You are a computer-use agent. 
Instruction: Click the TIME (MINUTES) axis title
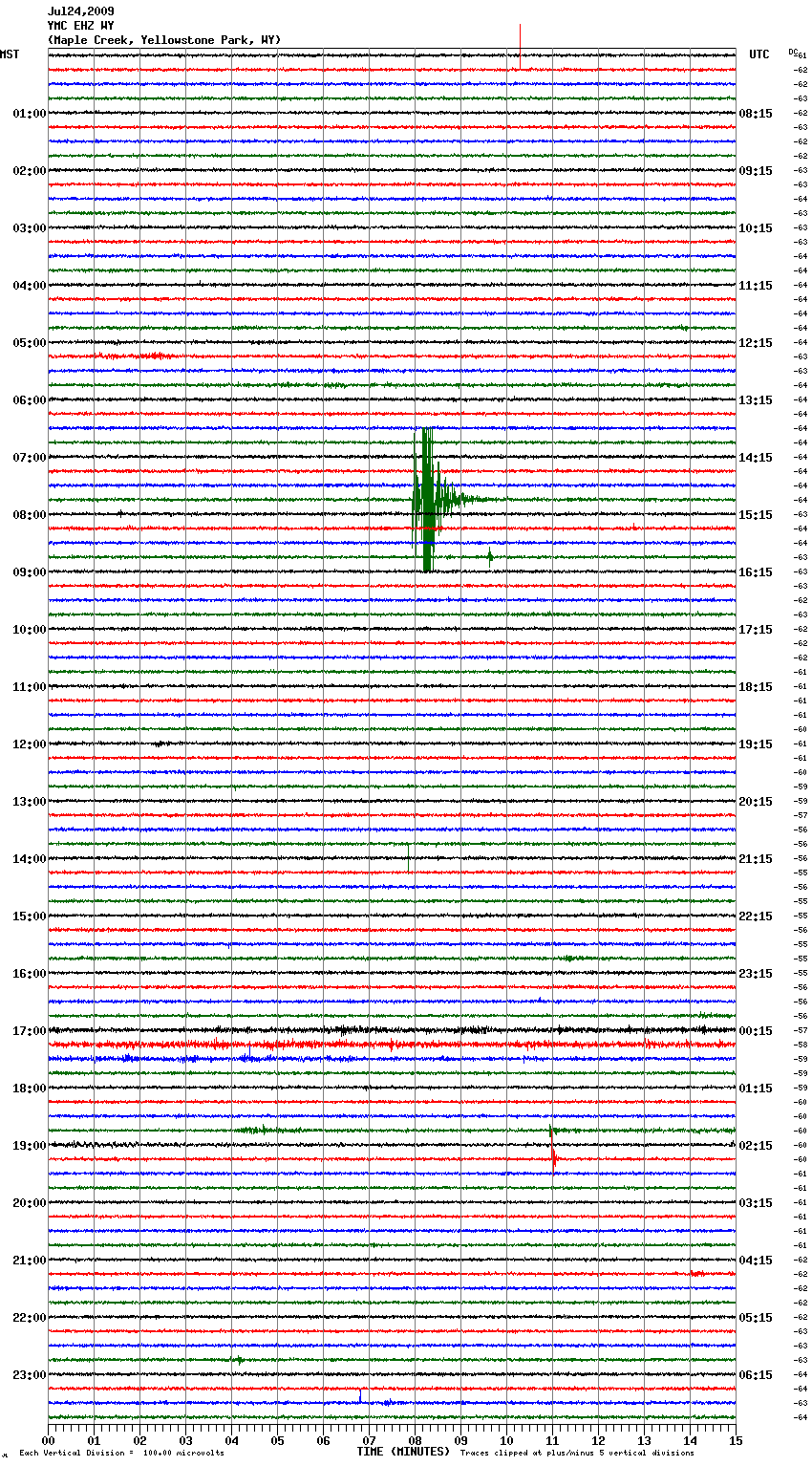tap(403, 1452)
